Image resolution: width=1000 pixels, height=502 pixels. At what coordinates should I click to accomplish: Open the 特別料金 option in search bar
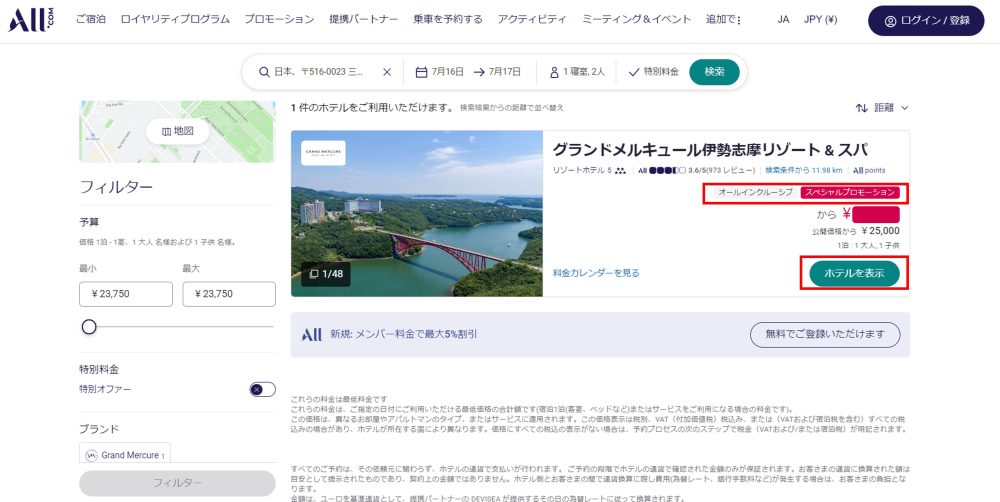[x=654, y=72]
